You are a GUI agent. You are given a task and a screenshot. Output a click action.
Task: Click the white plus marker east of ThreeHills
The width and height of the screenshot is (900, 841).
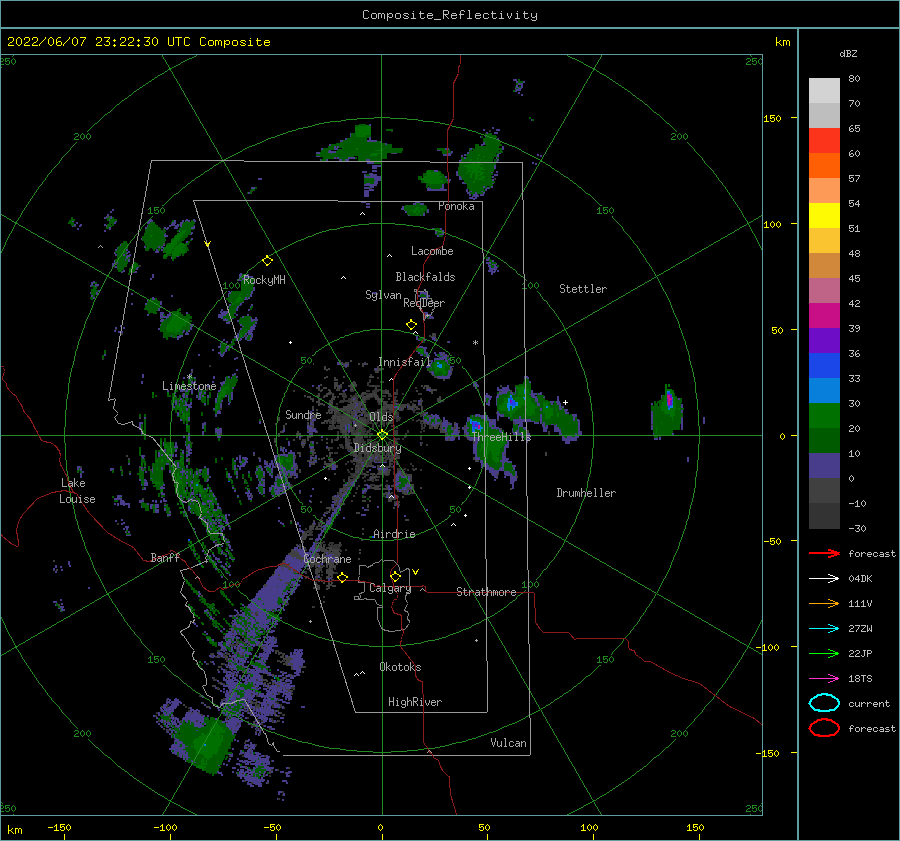click(565, 402)
